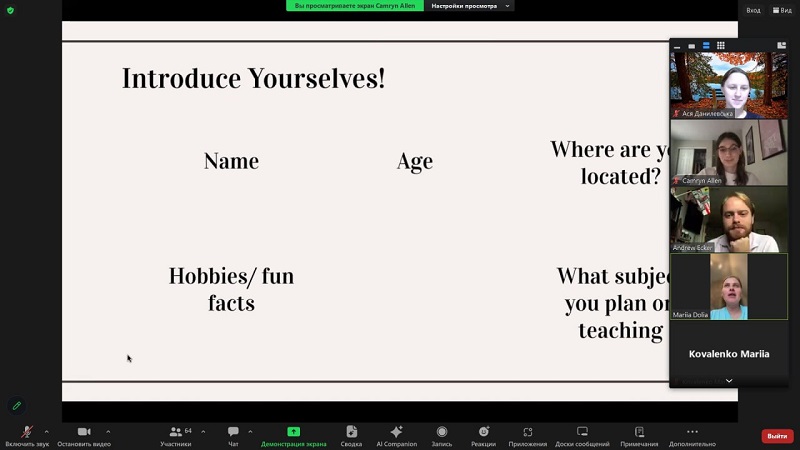Click green banner showing Camryn Allen's screen
Image resolution: width=800 pixels, height=450 pixels.
point(355,6)
